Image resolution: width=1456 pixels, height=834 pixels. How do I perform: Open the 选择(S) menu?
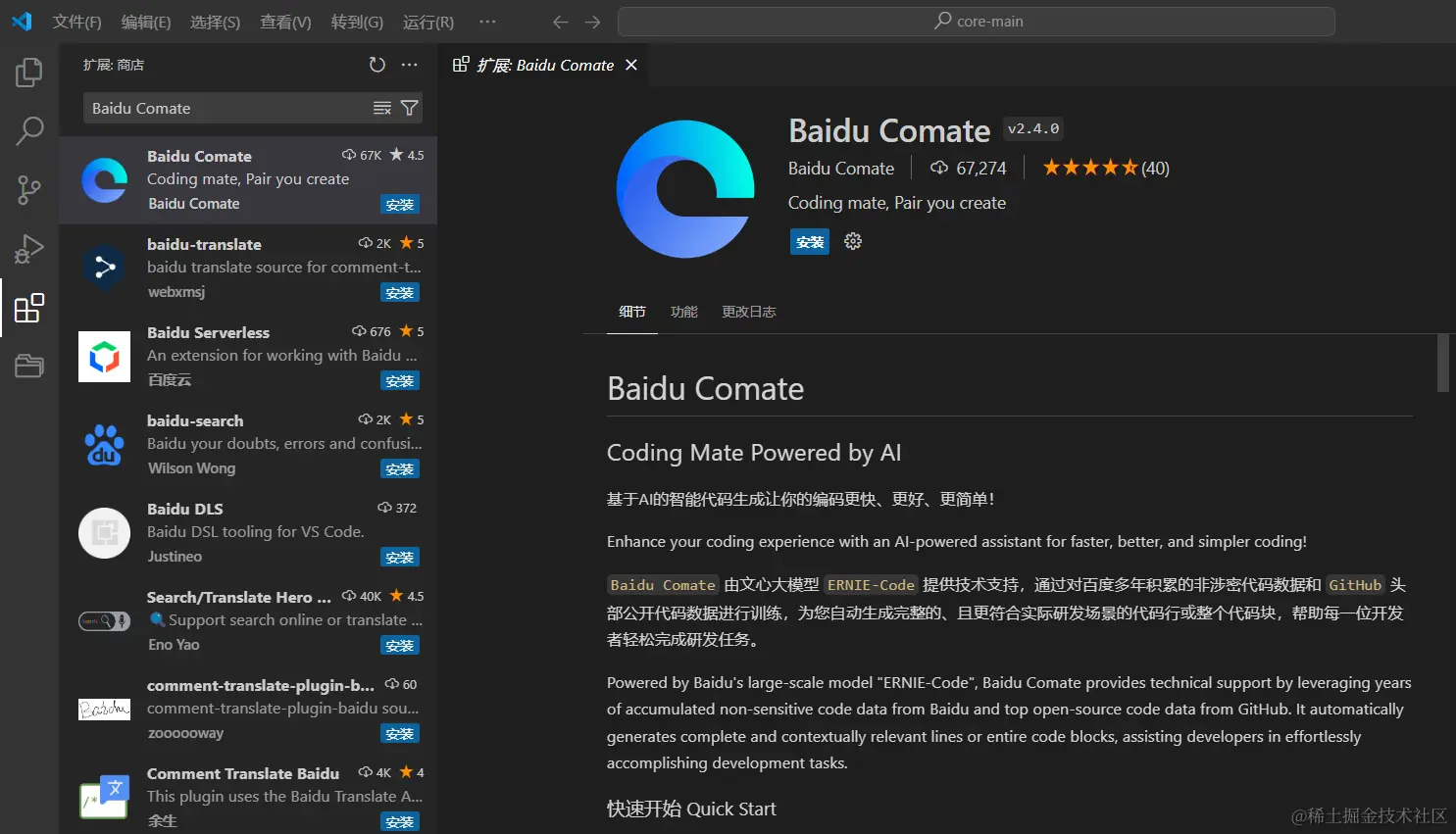(x=215, y=22)
